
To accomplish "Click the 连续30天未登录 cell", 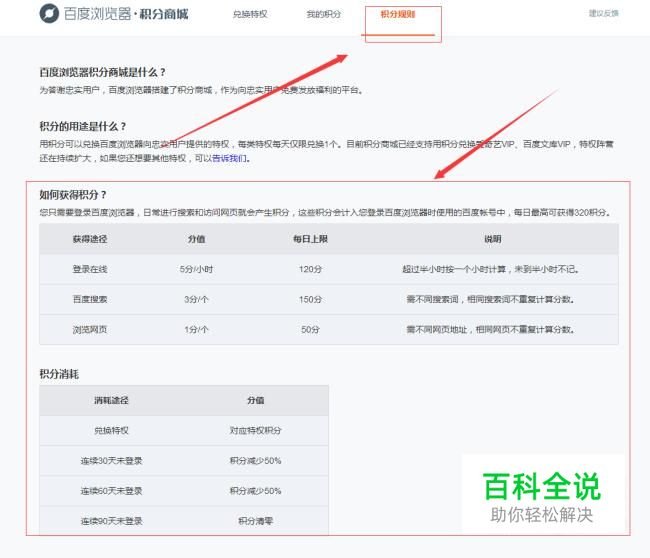I will coord(111,461).
